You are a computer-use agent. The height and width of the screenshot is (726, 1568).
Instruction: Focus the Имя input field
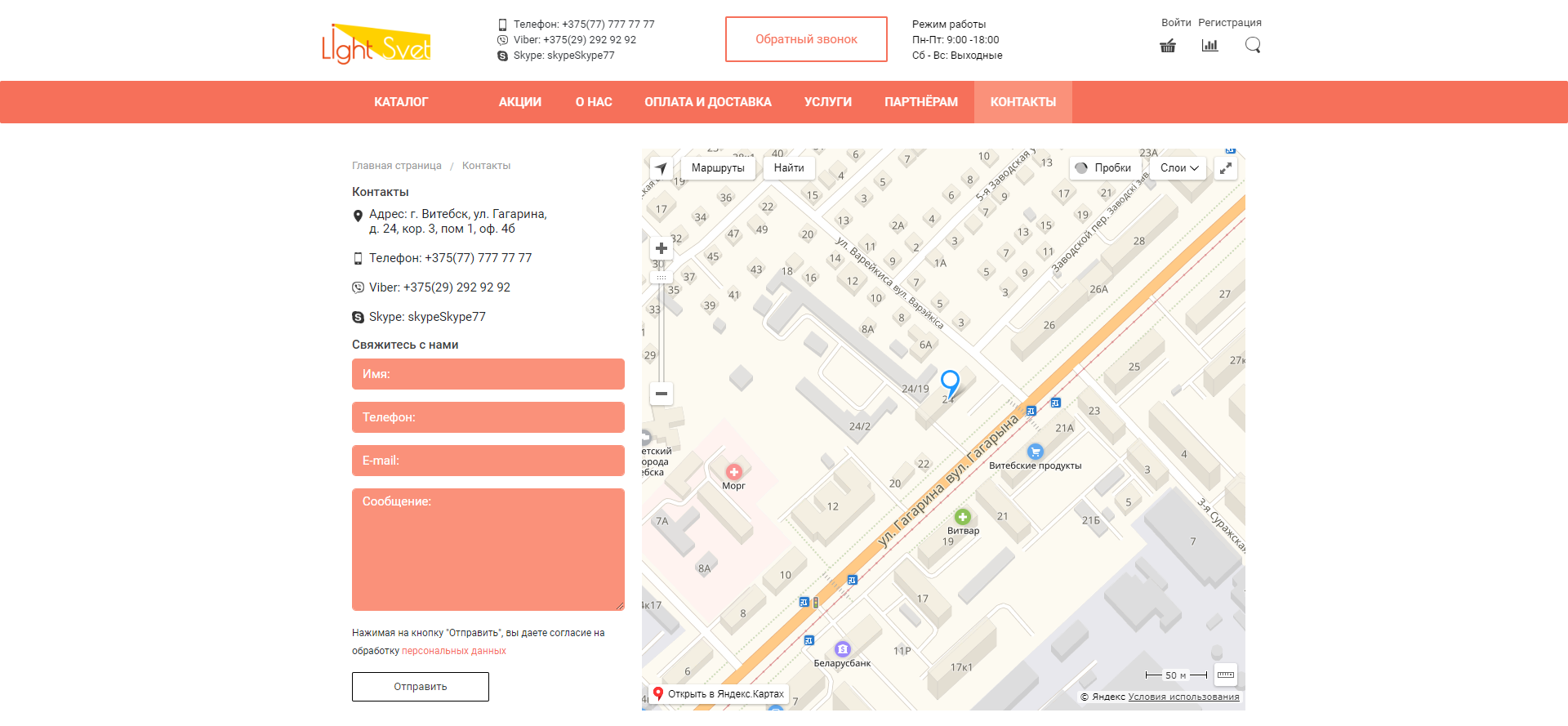488,374
